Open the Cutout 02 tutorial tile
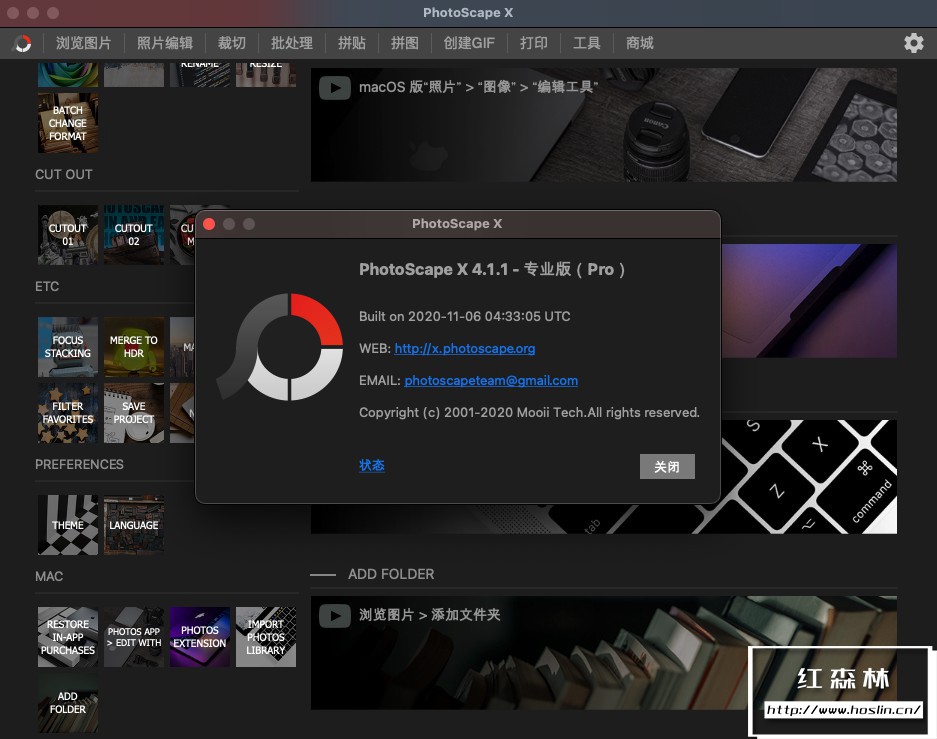The width and height of the screenshot is (937, 739). tap(134, 235)
